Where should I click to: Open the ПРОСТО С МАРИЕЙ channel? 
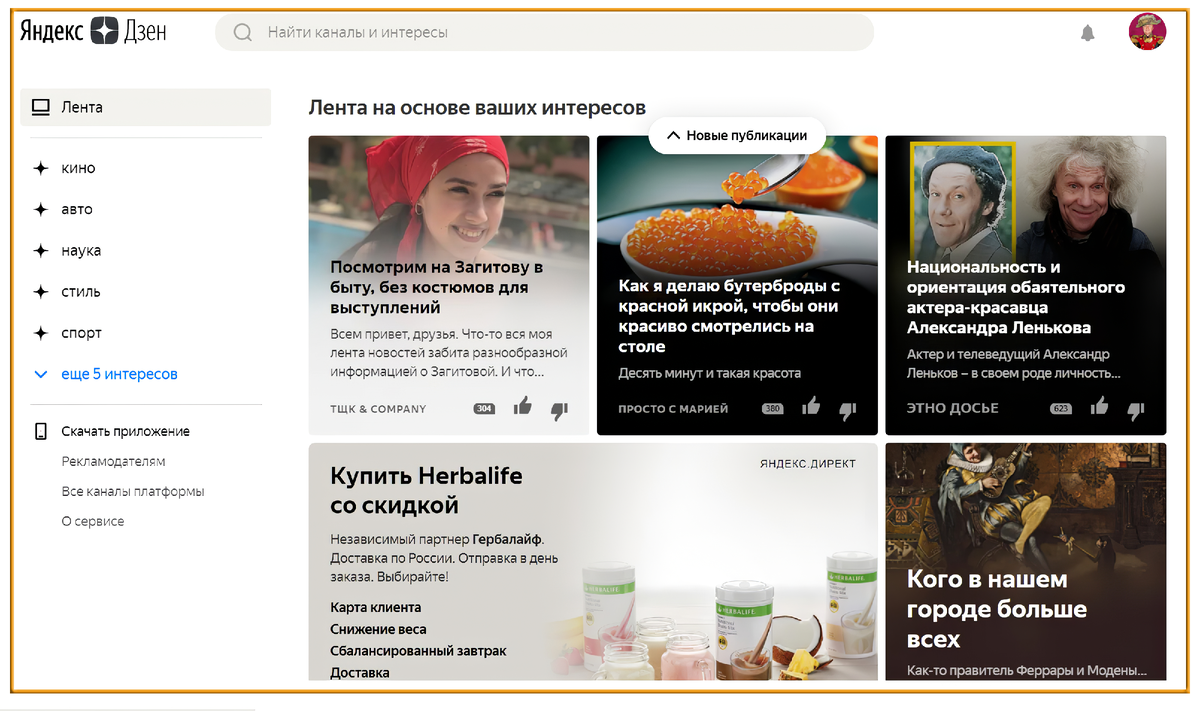[x=673, y=409]
